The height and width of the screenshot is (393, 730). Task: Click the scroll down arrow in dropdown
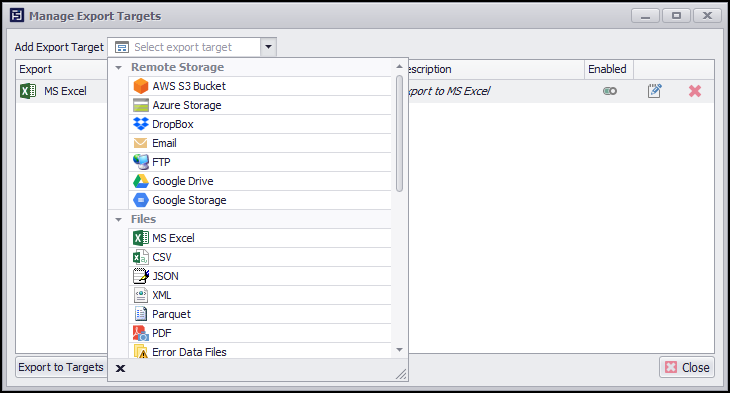(x=399, y=350)
